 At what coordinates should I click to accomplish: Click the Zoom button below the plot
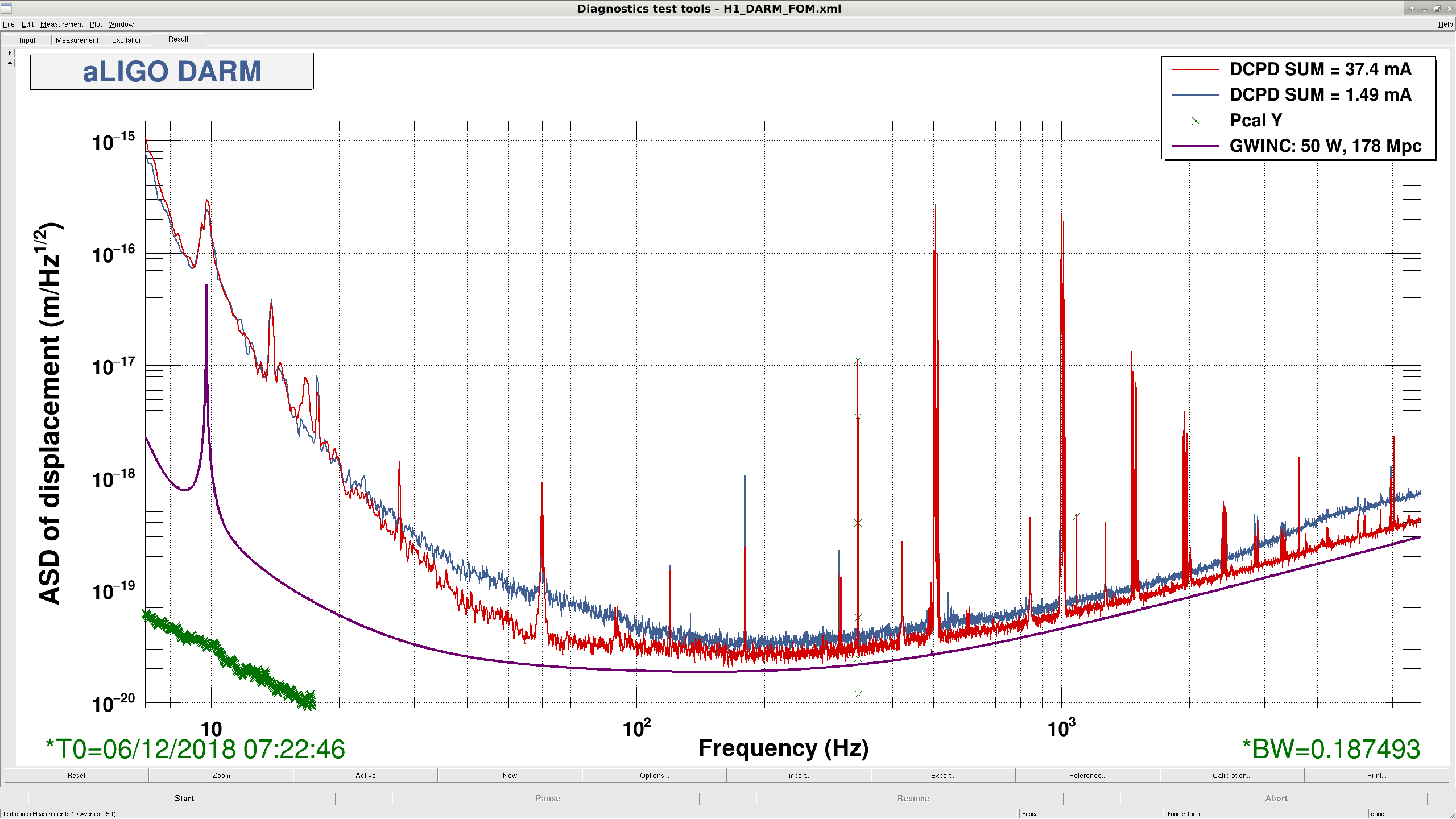click(221, 776)
